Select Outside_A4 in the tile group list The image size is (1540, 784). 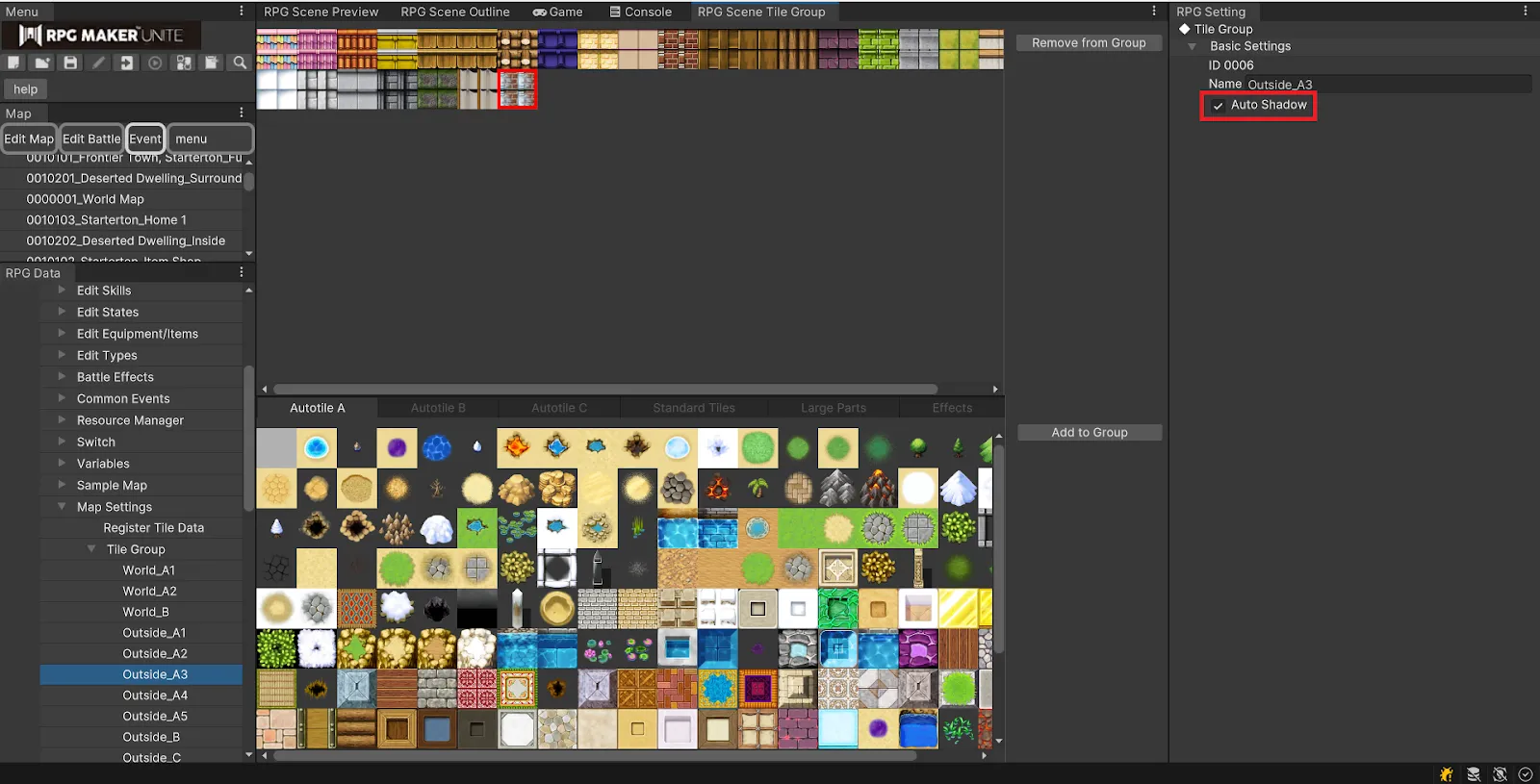point(155,695)
